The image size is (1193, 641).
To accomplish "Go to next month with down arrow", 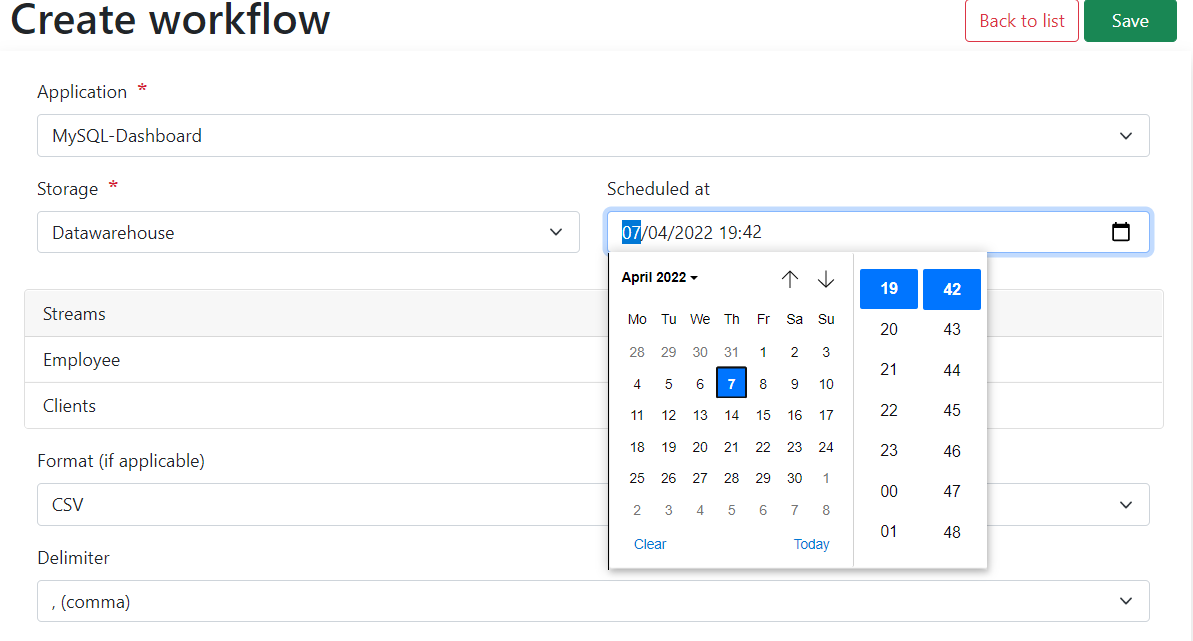I will point(826,279).
